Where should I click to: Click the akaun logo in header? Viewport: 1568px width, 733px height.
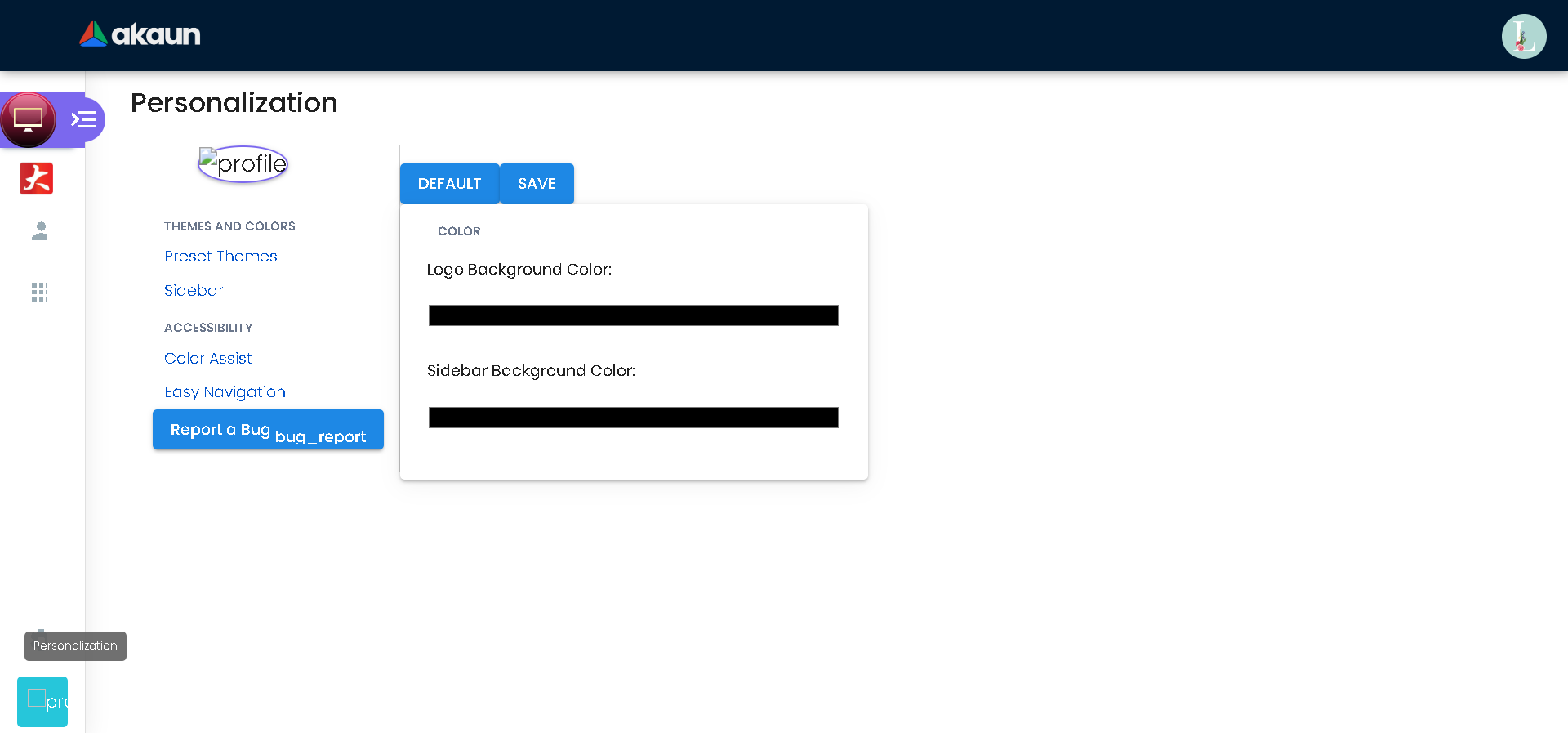coord(140,34)
